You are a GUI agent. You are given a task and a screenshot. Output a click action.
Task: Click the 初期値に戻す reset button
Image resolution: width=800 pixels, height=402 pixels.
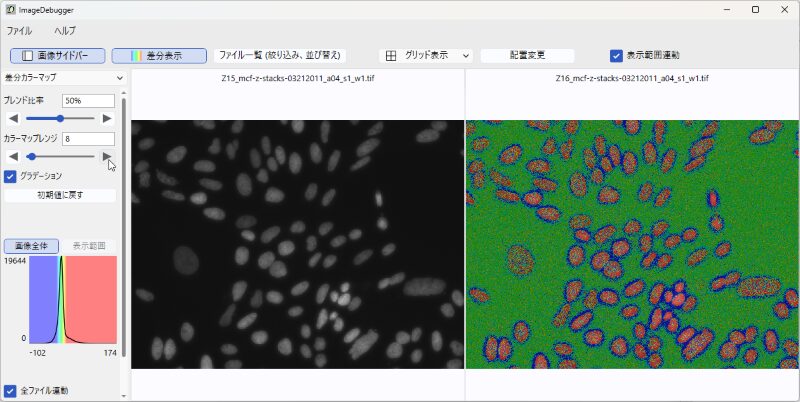(60, 196)
